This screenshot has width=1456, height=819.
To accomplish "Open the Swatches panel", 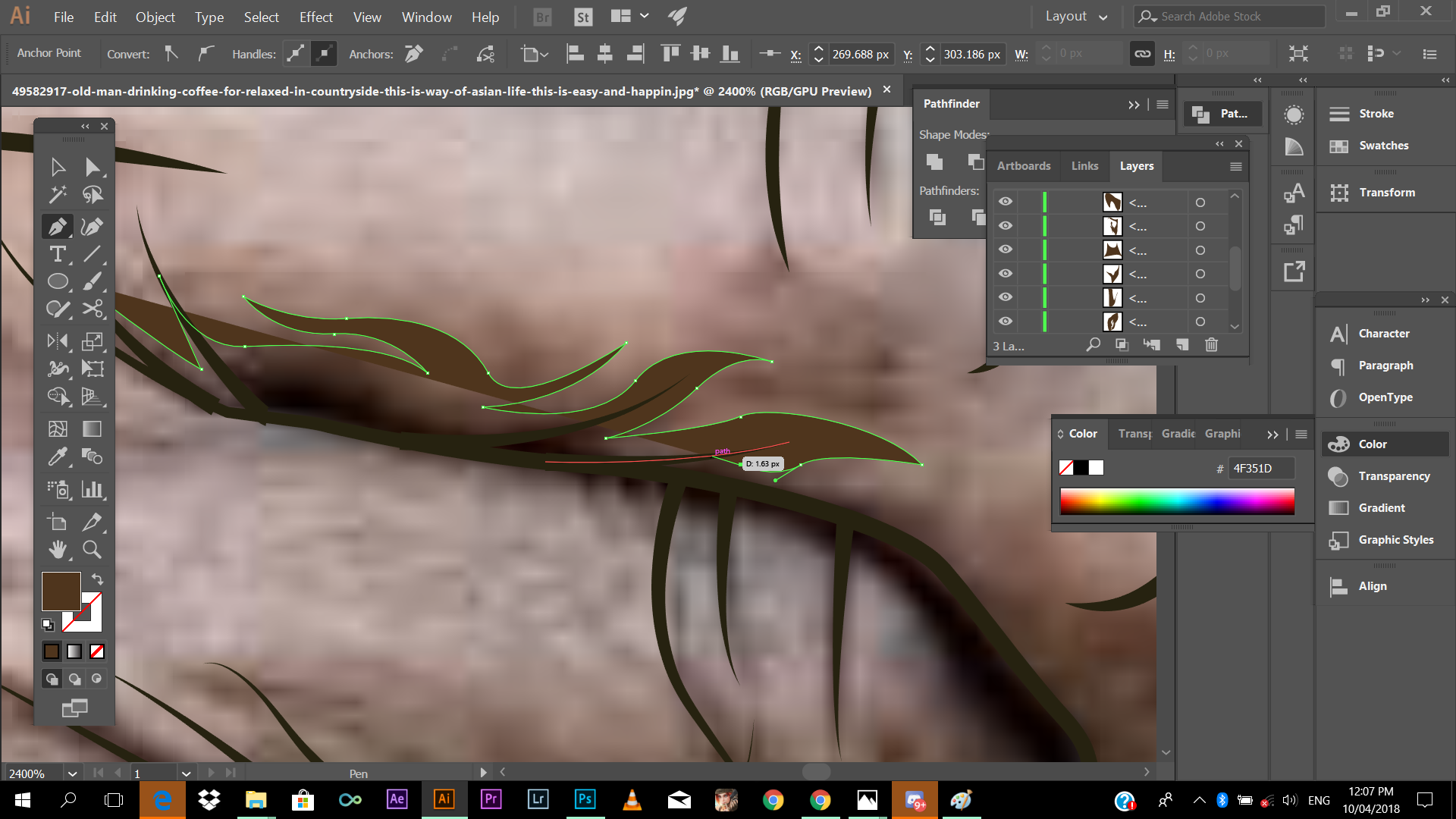I will (x=1385, y=146).
